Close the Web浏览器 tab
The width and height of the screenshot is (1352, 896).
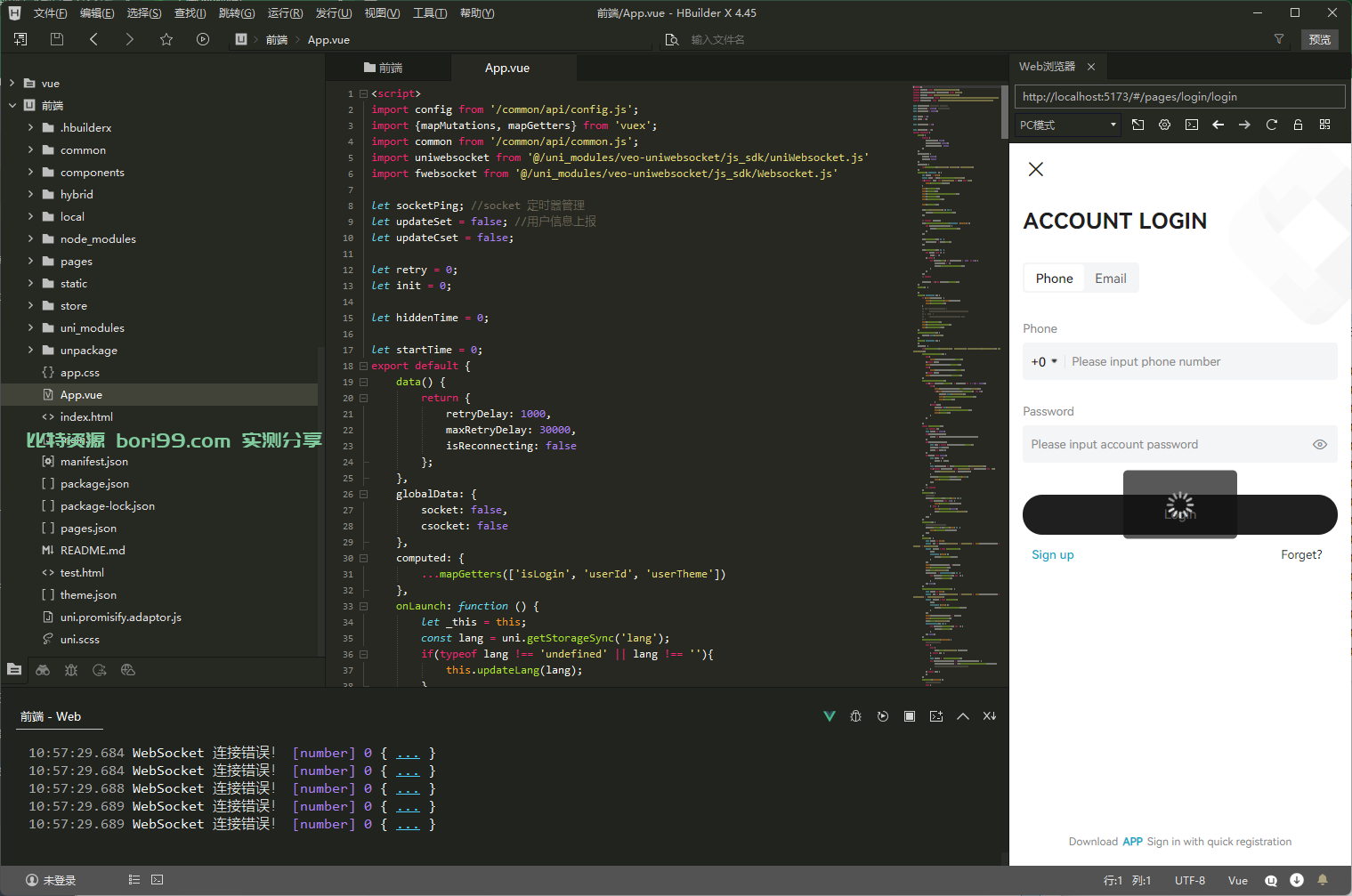(1091, 67)
